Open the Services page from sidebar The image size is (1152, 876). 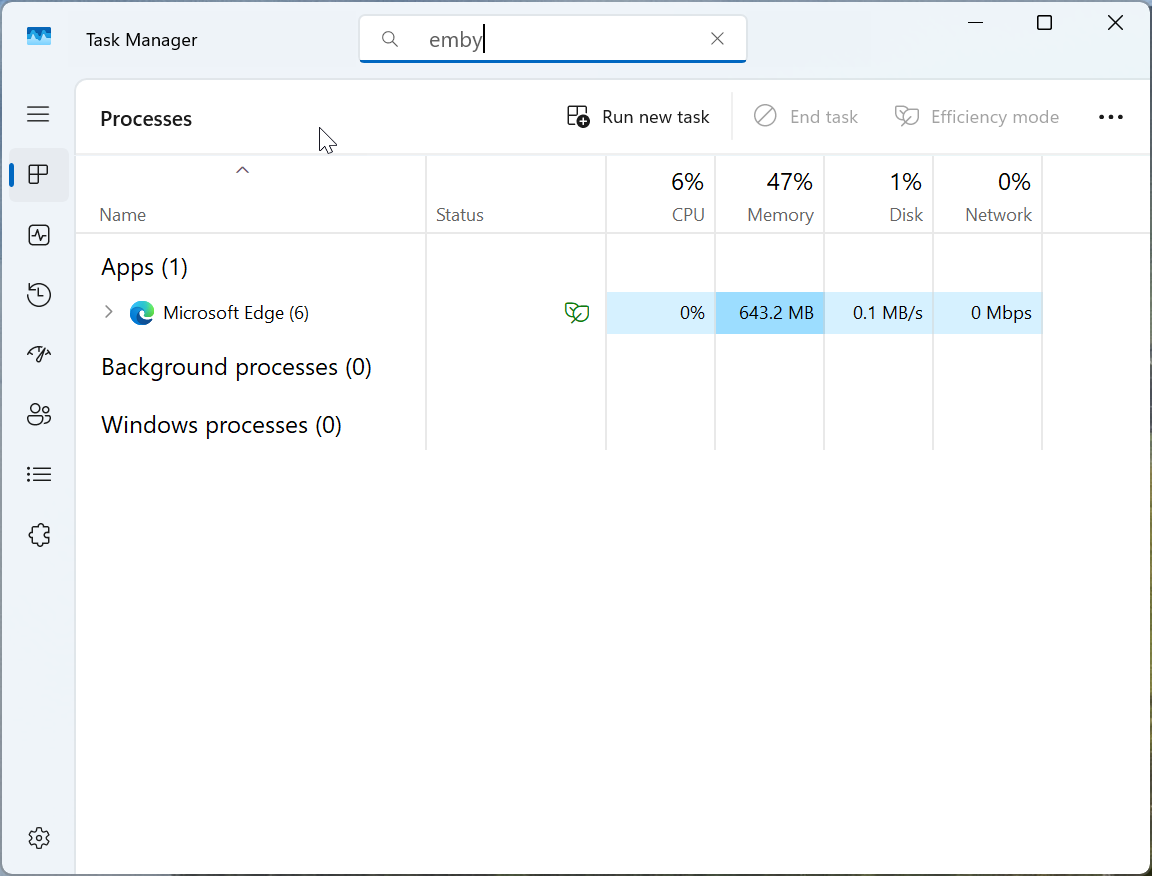39,535
